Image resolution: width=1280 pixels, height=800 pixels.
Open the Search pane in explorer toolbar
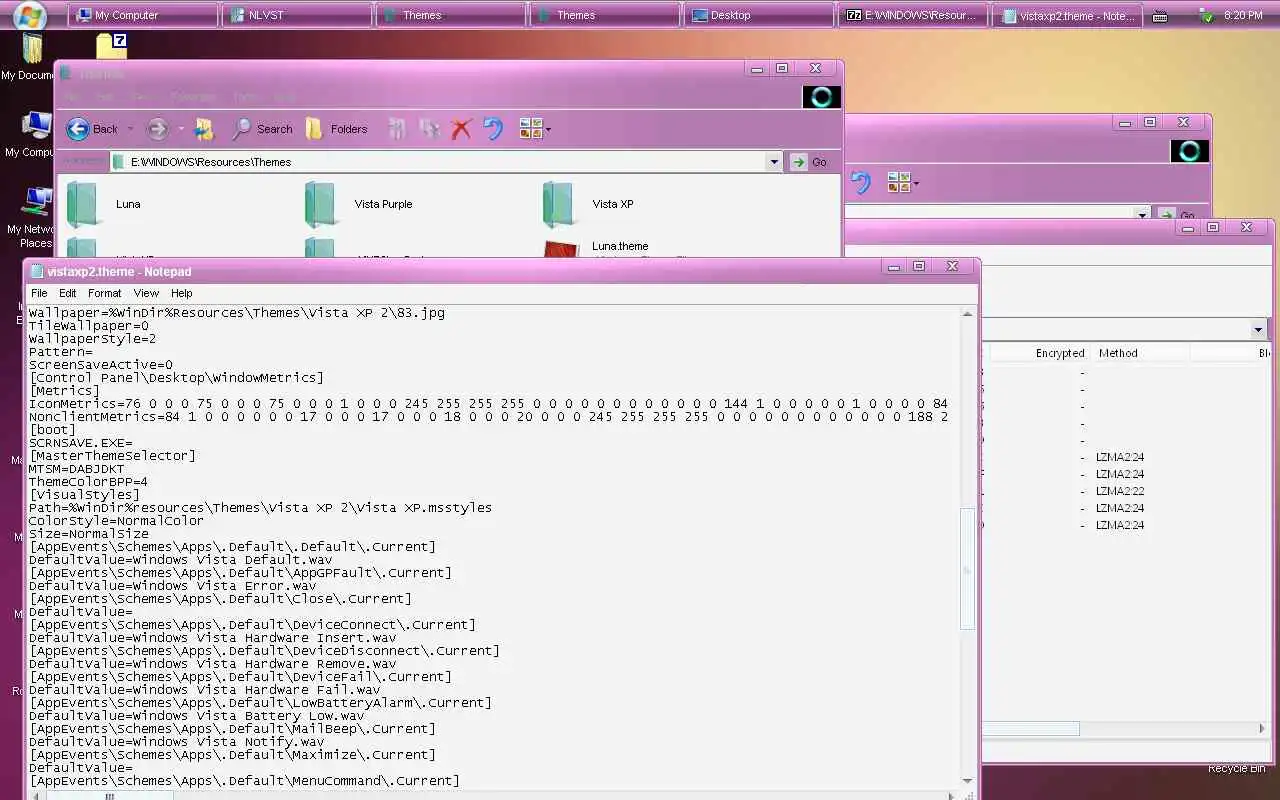[x=262, y=129]
